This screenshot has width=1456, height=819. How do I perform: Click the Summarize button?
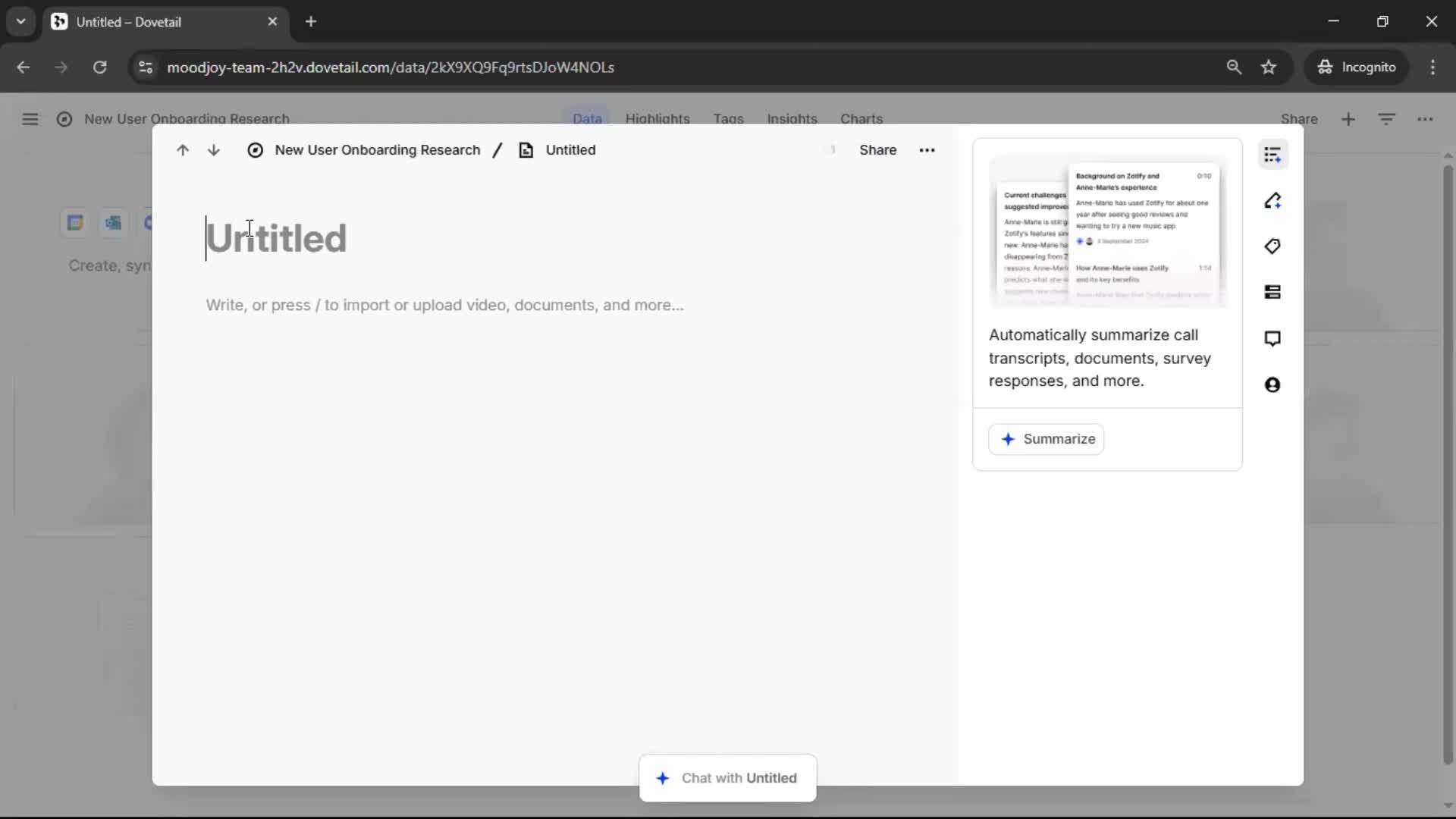point(1046,439)
